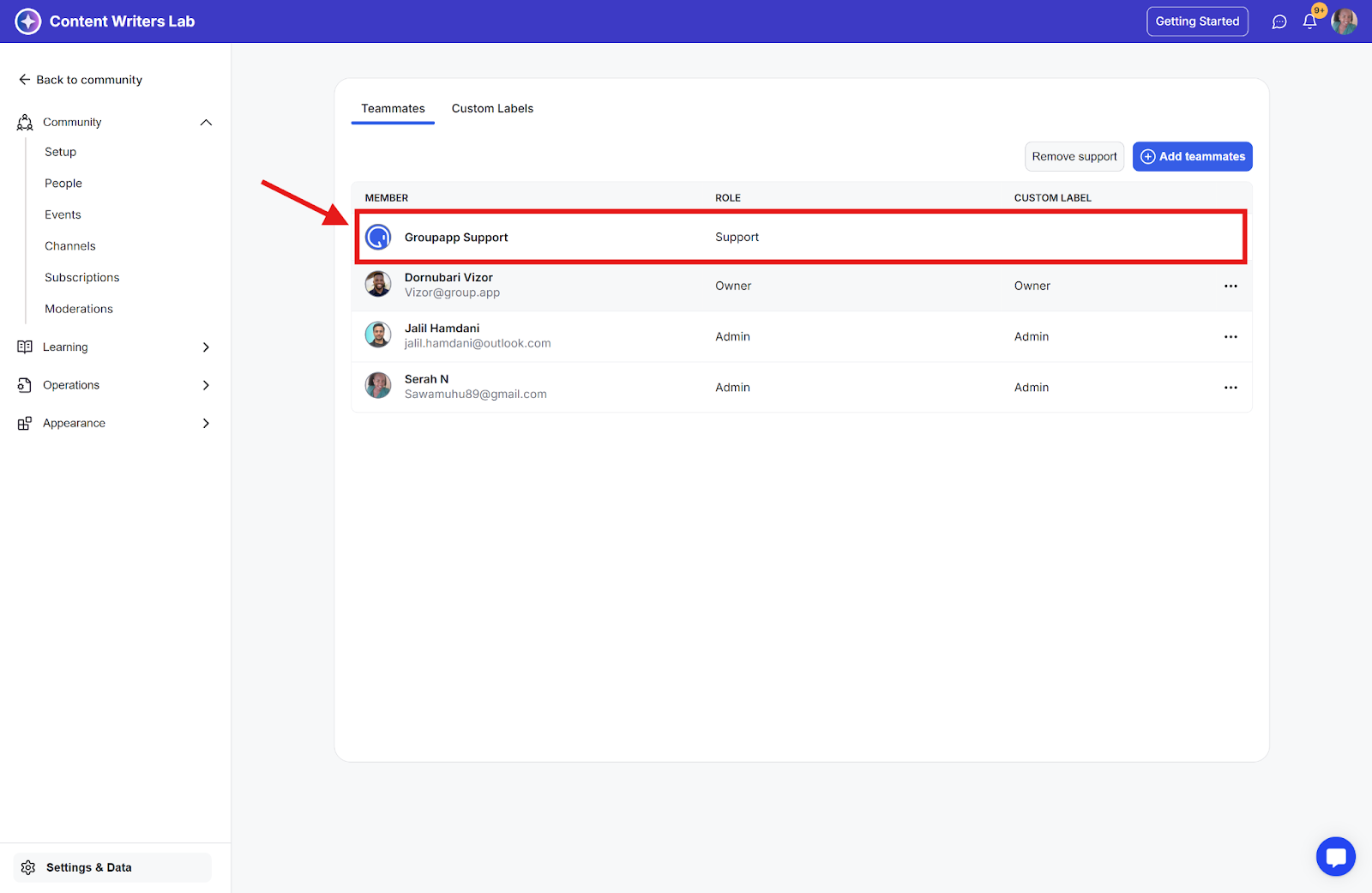Click the Remove support button
Image resolution: width=1372 pixels, height=893 pixels.
point(1074,157)
